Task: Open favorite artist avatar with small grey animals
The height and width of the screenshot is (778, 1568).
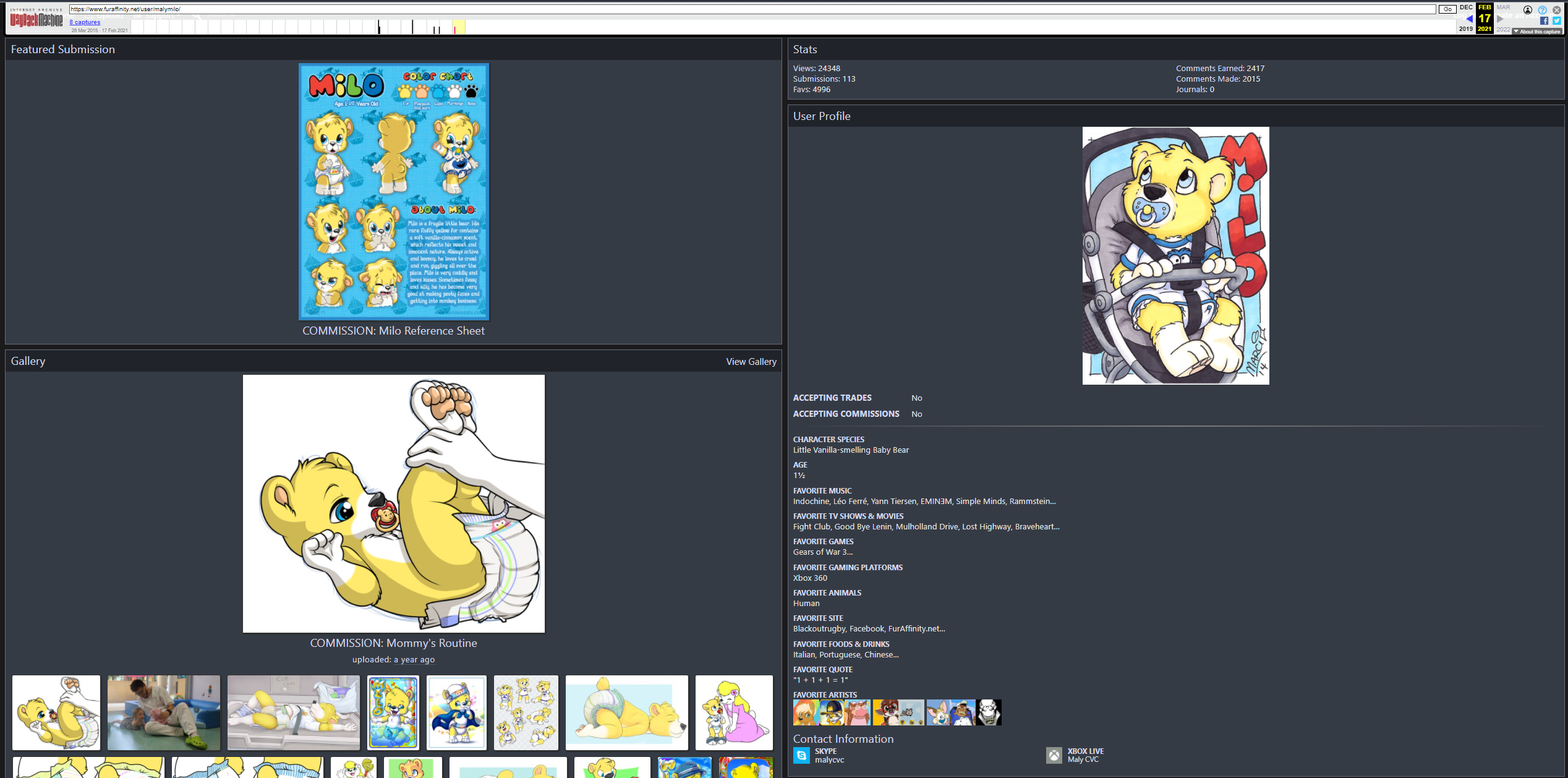Action: click(x=911, y=712)
